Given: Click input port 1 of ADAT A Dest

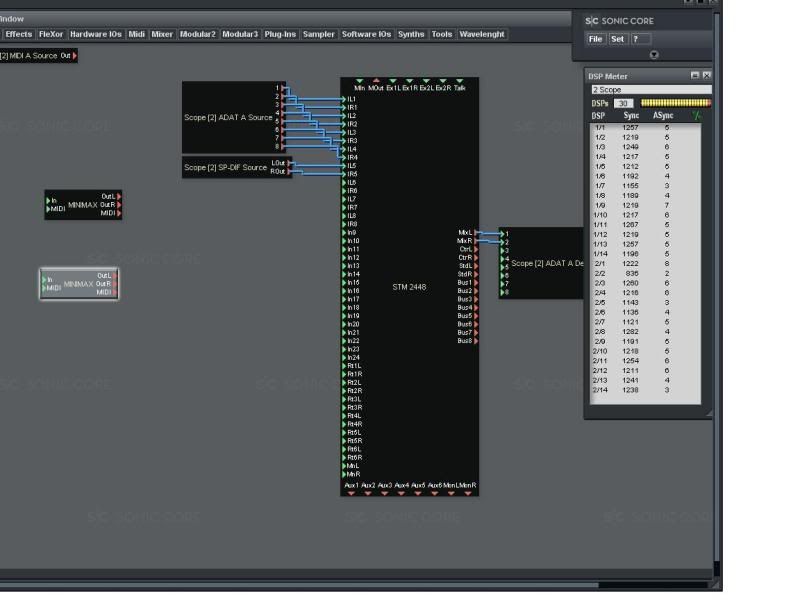Looking at the screenshot, I should click(x=502, y=234).
